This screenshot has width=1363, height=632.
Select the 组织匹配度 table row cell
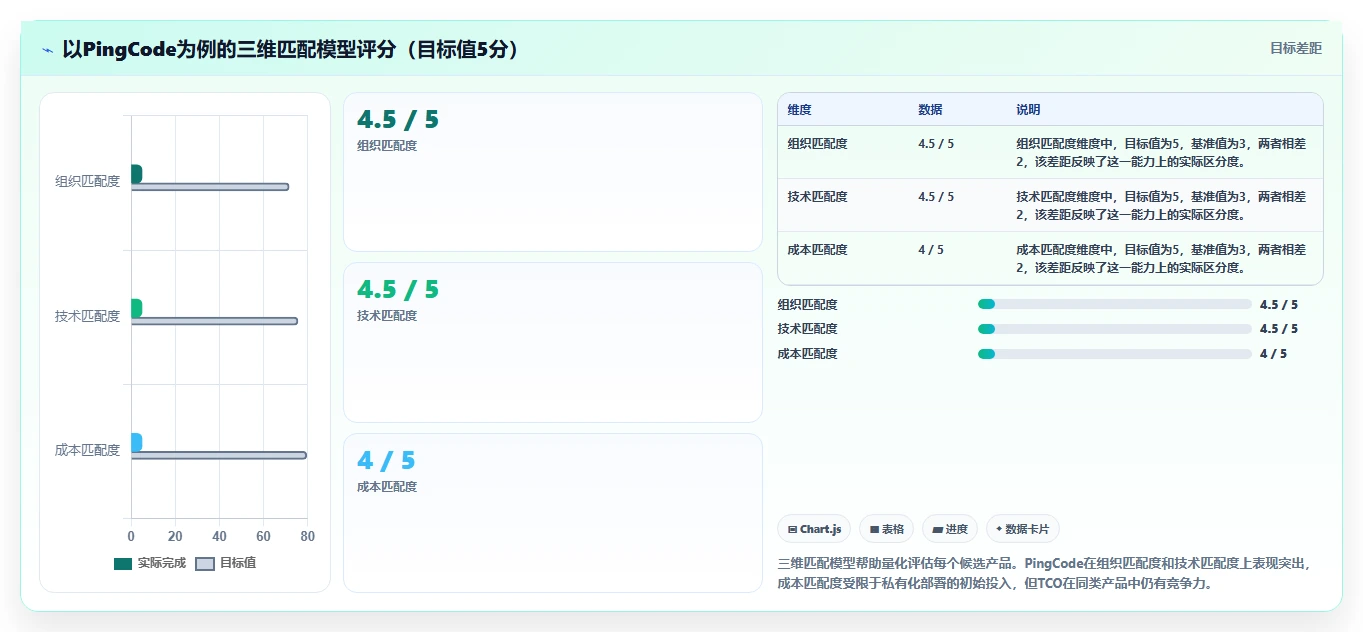[817, 144]
